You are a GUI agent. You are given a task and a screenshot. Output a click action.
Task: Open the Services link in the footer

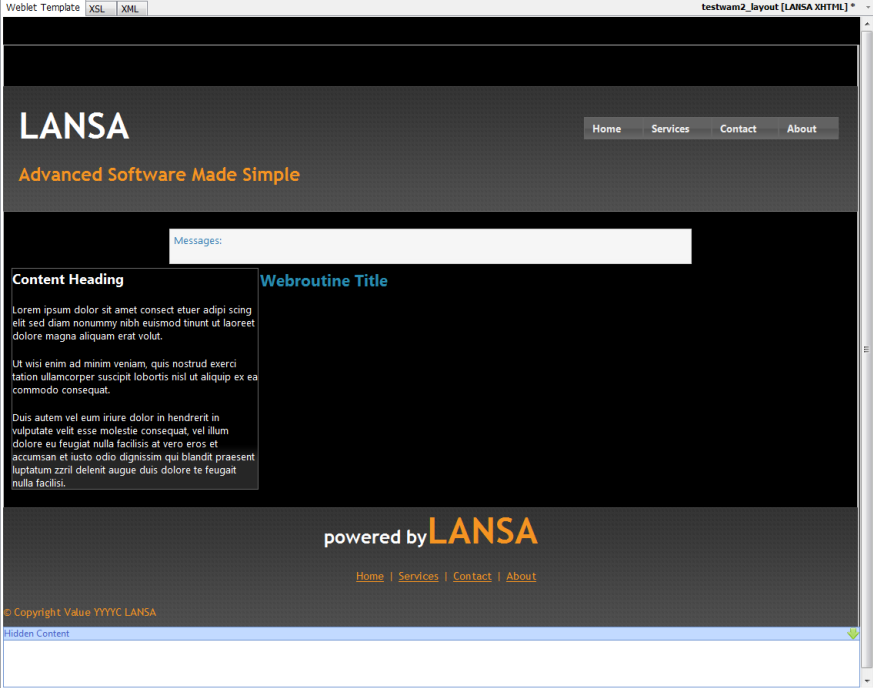coord(418,576)
